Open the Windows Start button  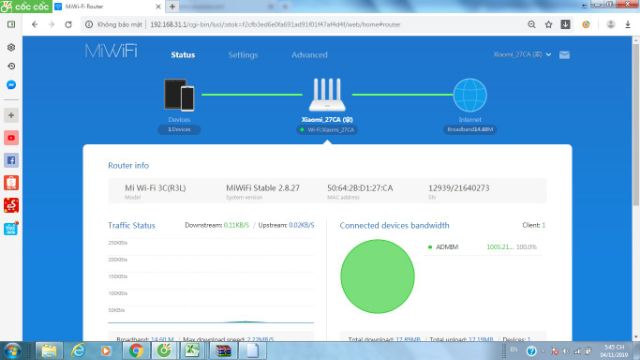12,351
